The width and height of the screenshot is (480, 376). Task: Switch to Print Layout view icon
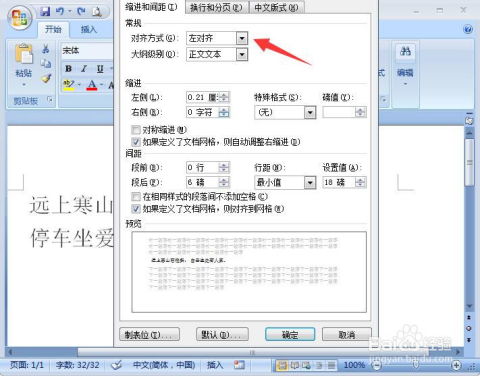tap(282, 366)
